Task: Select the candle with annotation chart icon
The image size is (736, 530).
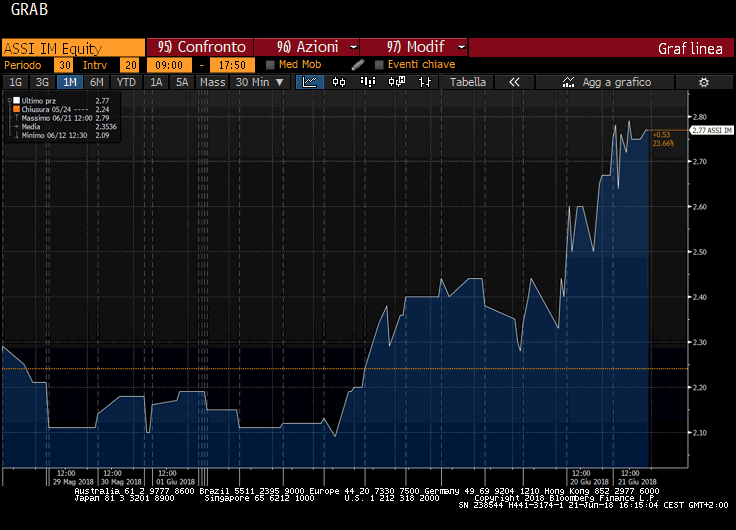Action: (397, 82)
